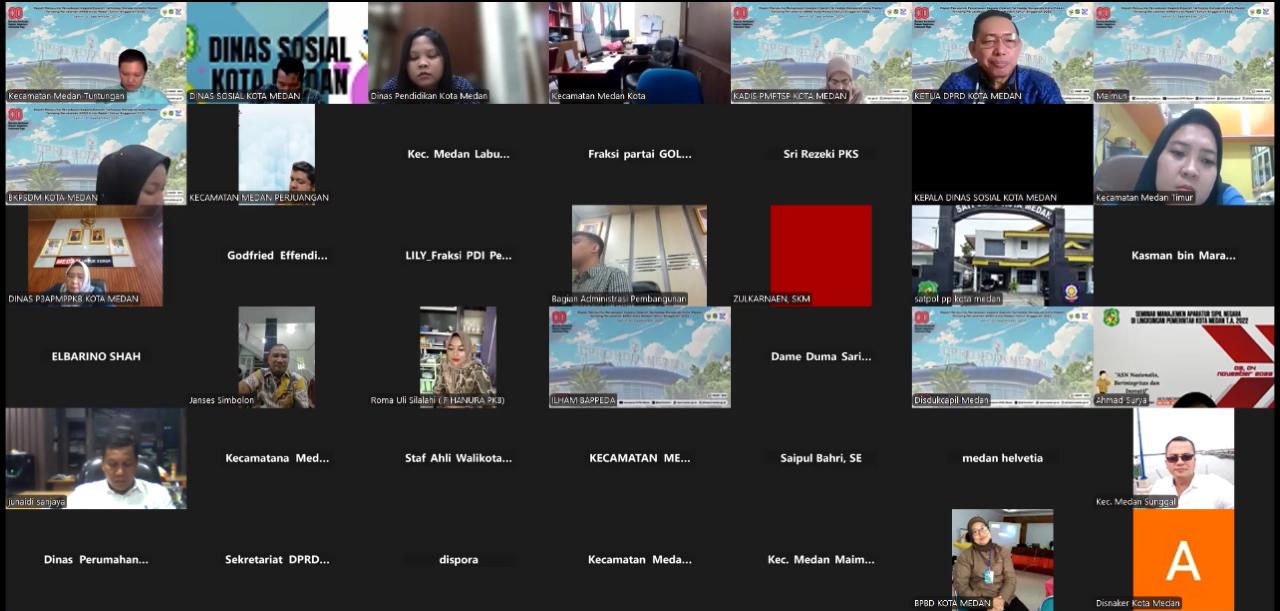Viewport: 1280px width, 611px height.
Task: Click the ELBARINO SHAH name tile
Action: 96,356
